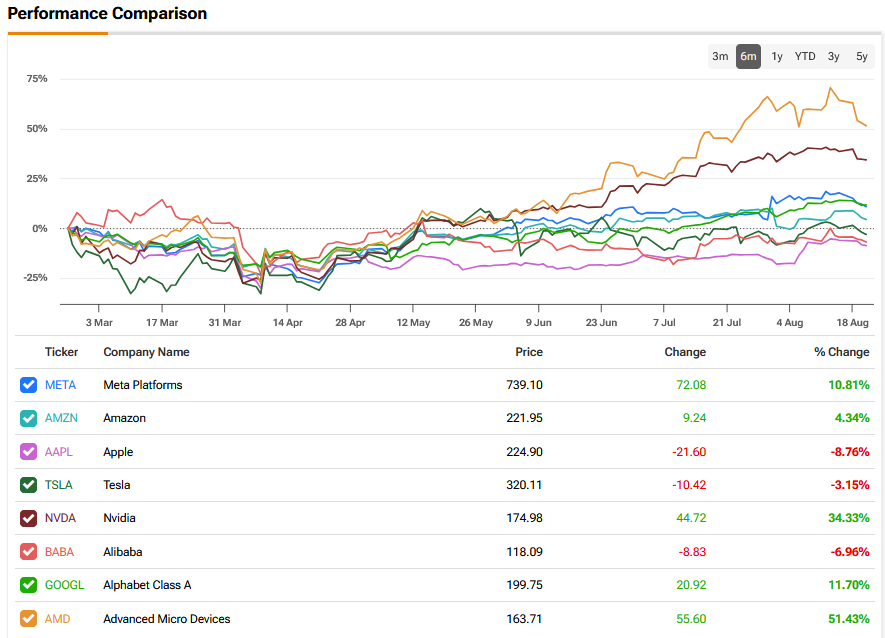Select the 6m time range
This screenshot has height=638, width=885.
(x=748, y=56)
